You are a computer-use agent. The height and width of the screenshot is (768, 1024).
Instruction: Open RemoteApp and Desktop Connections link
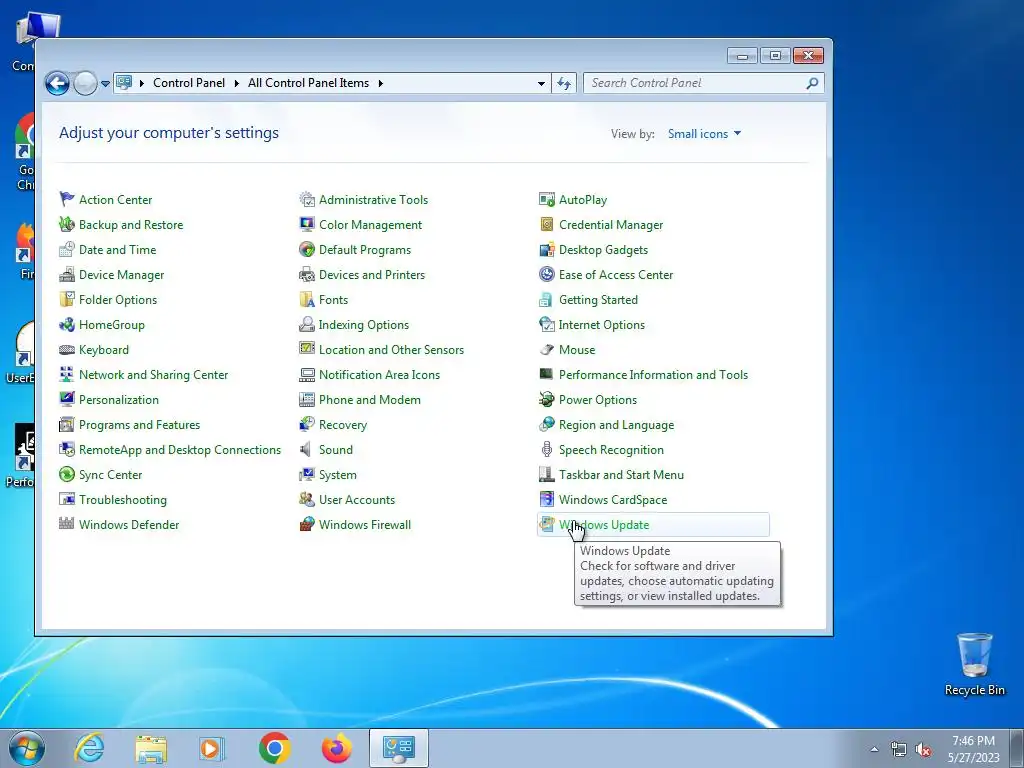click(x=180, y=450)
